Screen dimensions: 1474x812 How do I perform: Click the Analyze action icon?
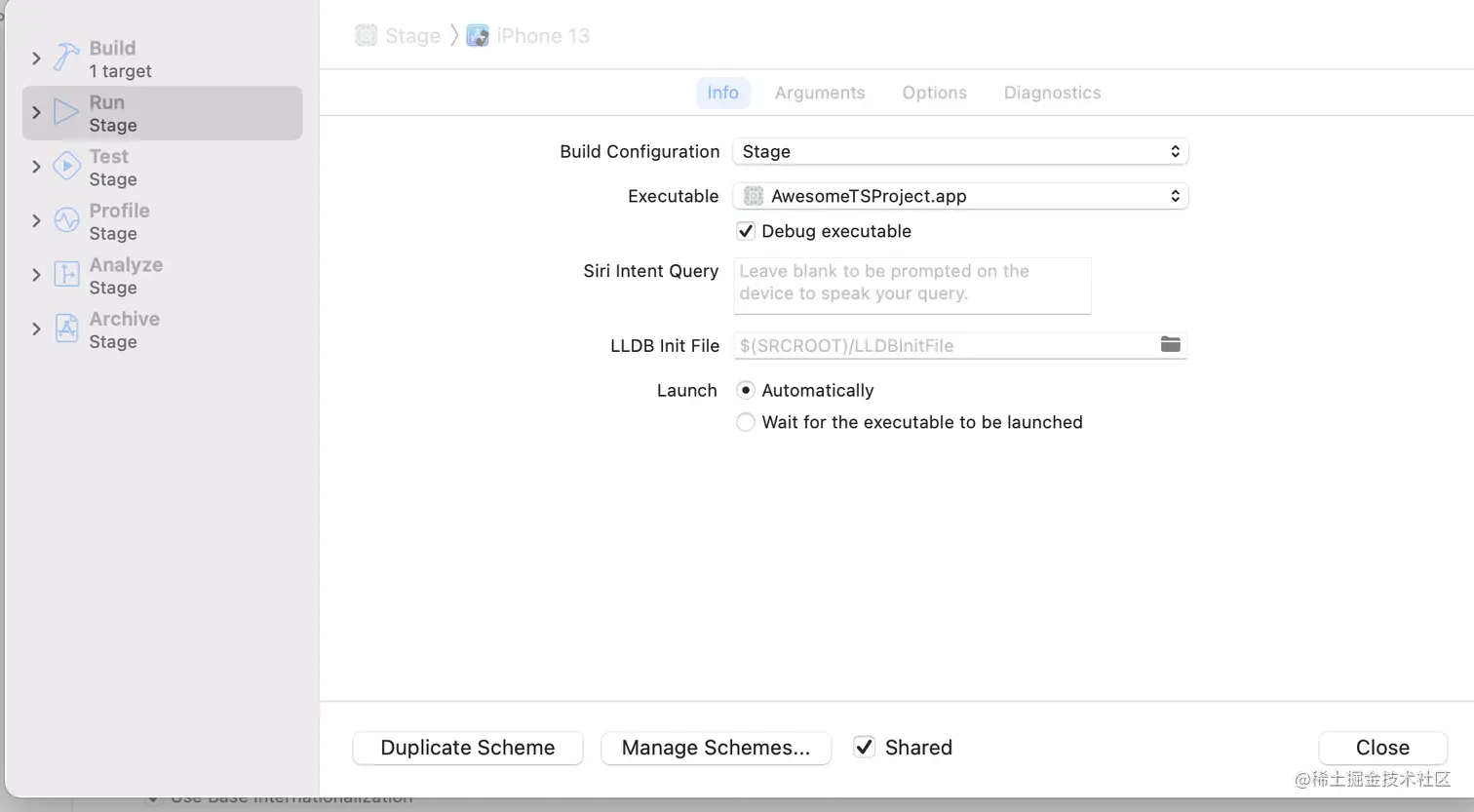(x=66, y=275)
